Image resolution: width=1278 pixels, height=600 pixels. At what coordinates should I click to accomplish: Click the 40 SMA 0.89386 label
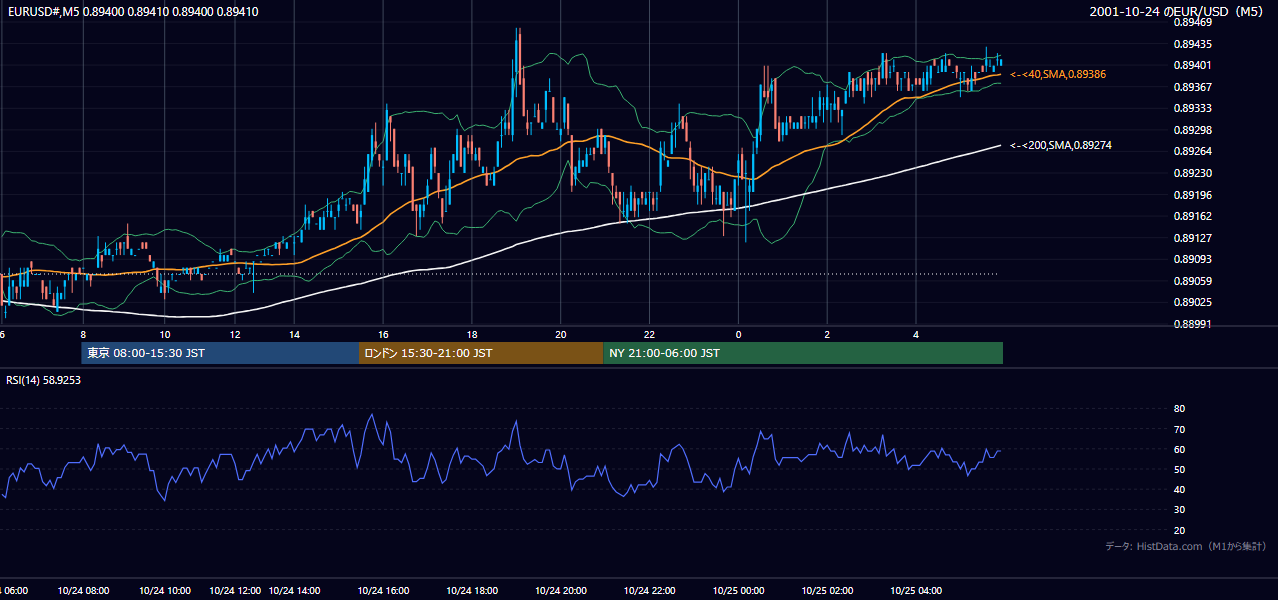(1057, 74)
